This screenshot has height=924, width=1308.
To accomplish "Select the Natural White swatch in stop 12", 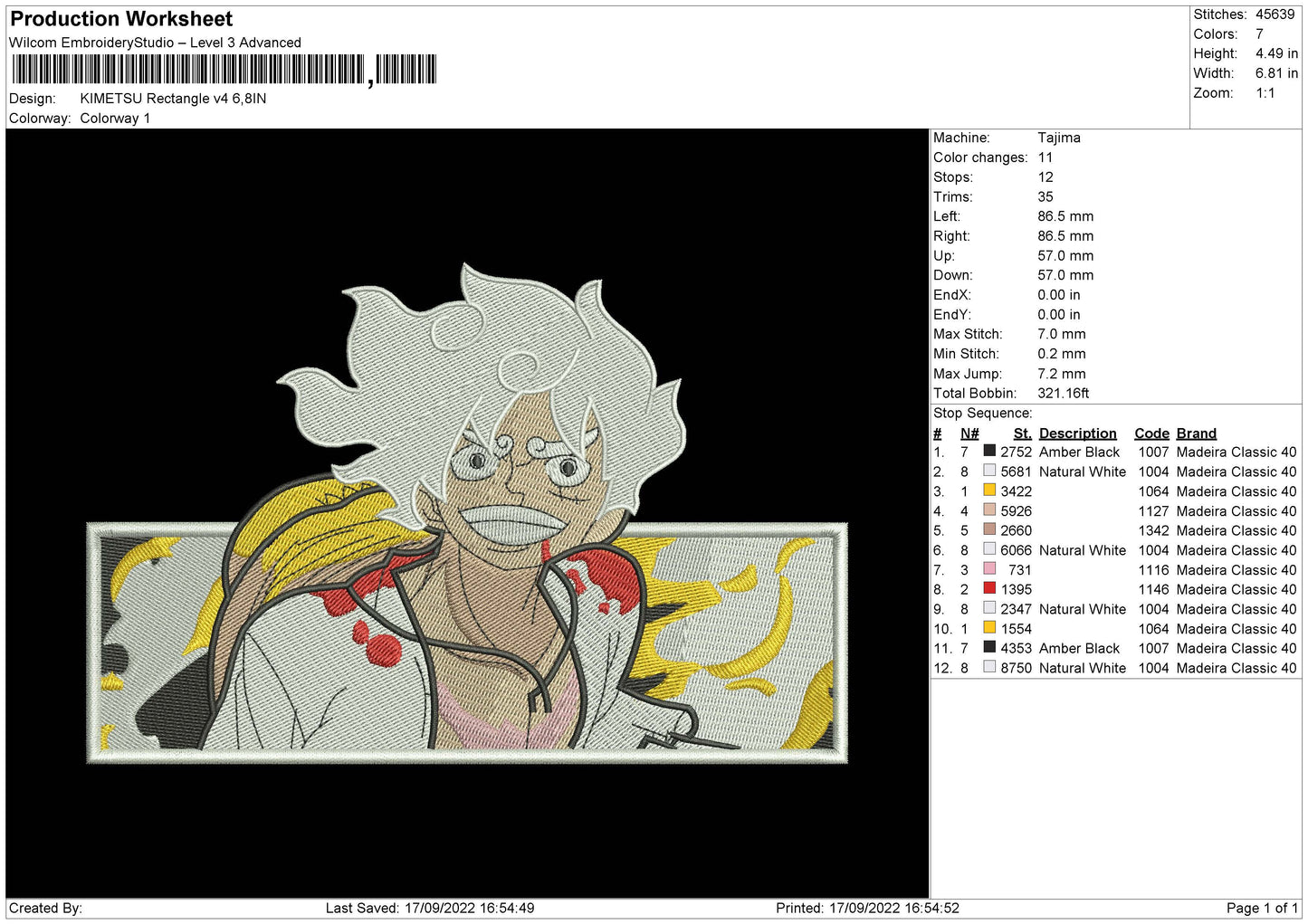I will point(989,668).
